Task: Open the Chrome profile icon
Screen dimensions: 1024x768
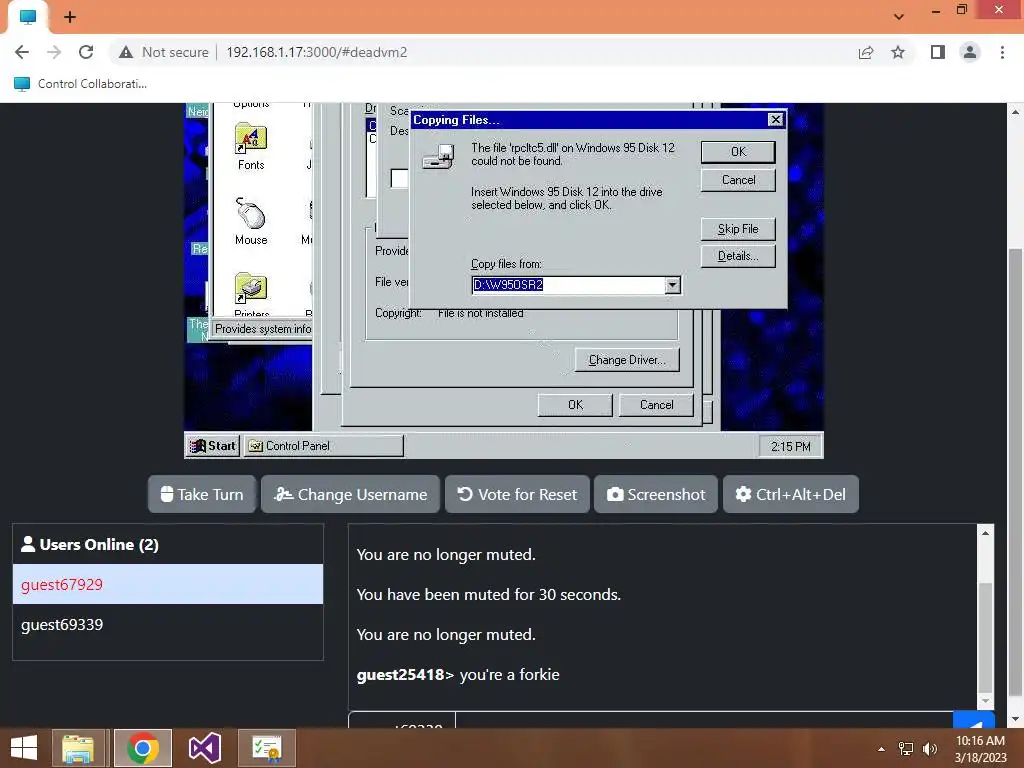Action: (970, 52)
